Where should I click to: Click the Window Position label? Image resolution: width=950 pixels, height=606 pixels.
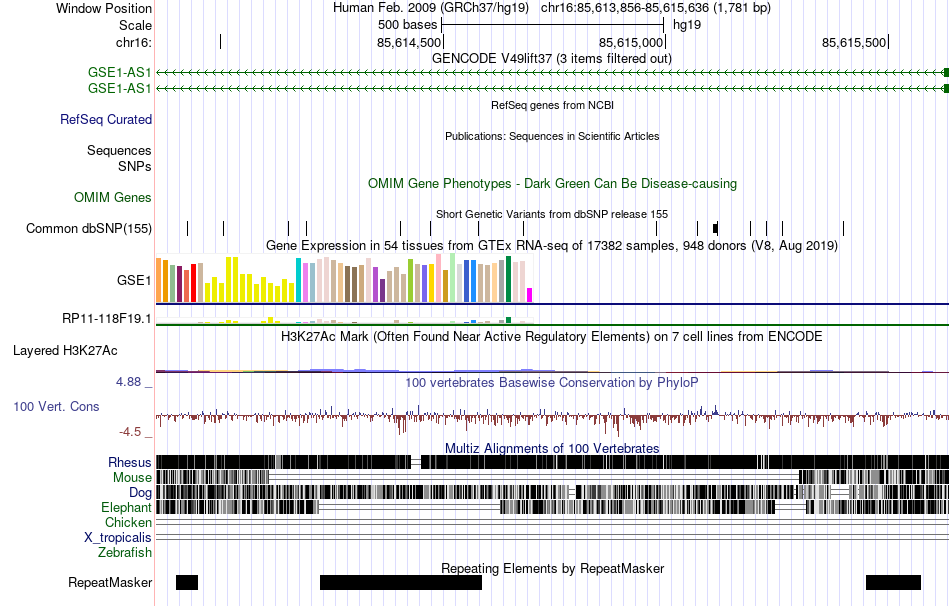click(x=104, y=8)
